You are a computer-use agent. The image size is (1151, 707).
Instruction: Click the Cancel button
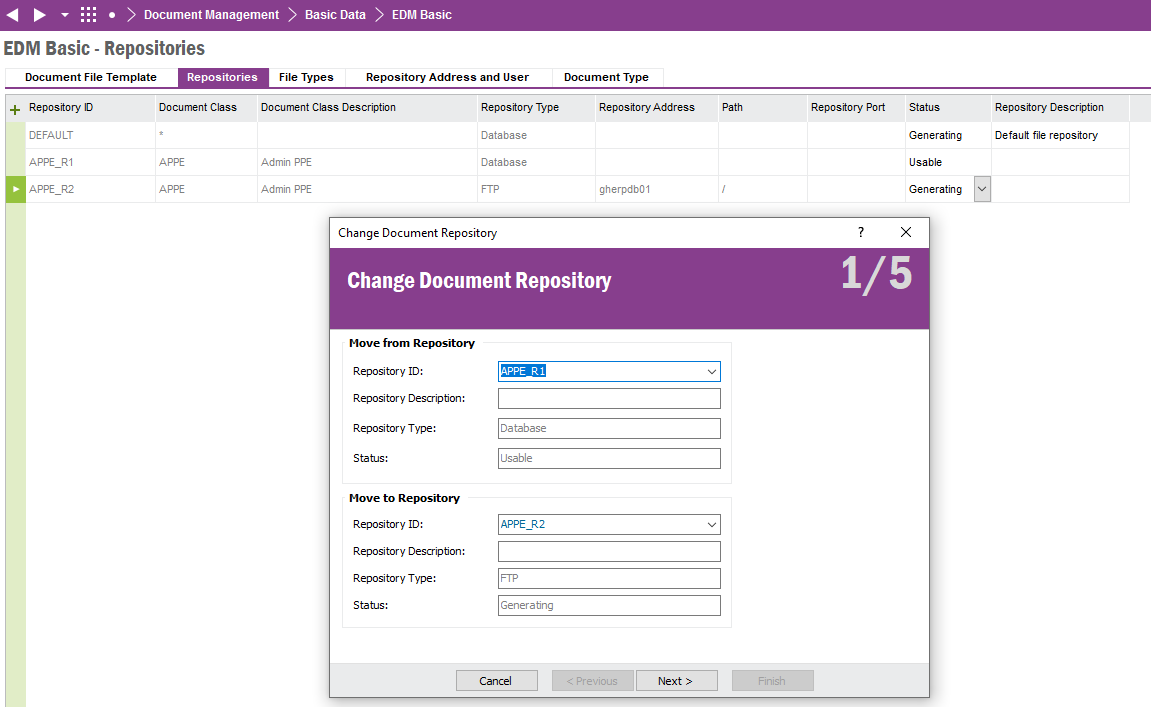(496, 681)
